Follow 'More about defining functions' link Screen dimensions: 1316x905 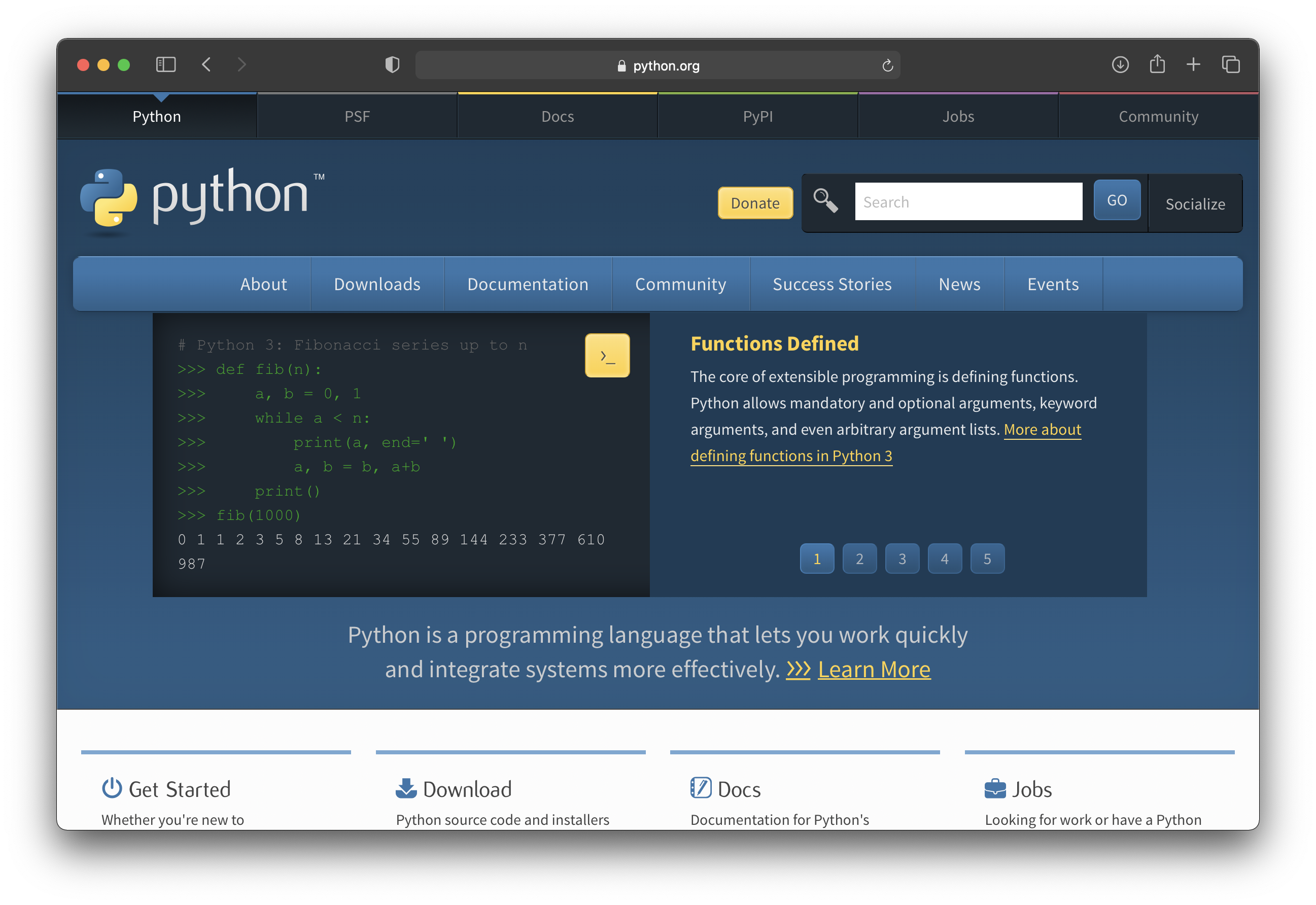[791, 456]
